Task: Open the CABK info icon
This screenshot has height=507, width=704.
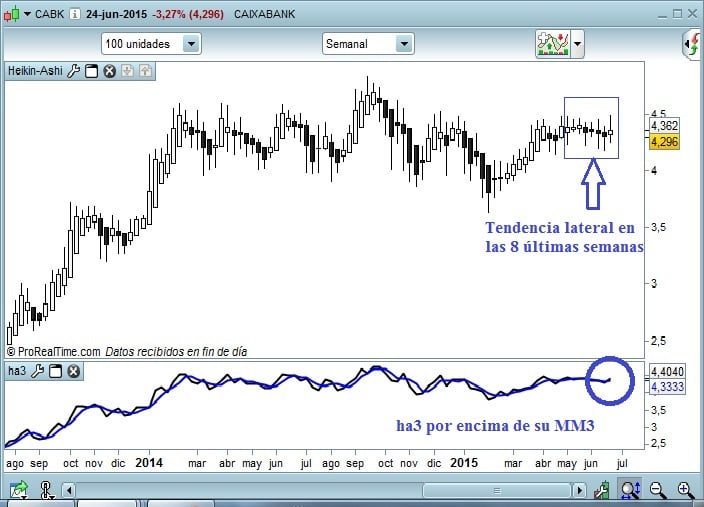Action: (75, 14)
